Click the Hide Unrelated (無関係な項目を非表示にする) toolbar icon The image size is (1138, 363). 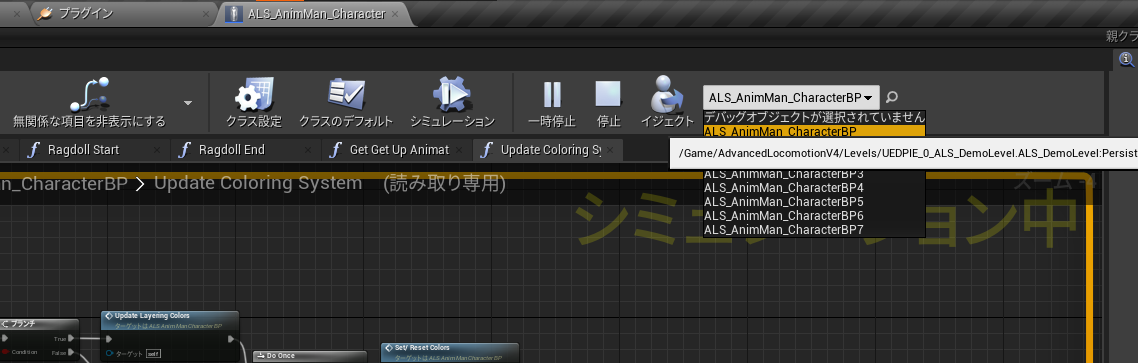tap(89, 94)
